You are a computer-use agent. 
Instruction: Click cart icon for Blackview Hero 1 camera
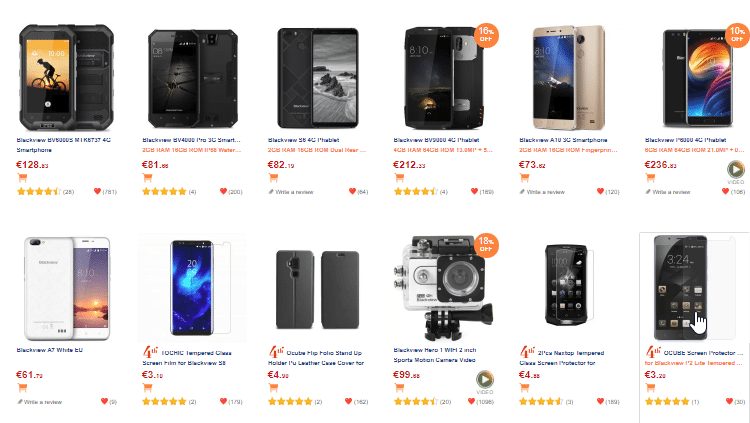tap(400, 389)
